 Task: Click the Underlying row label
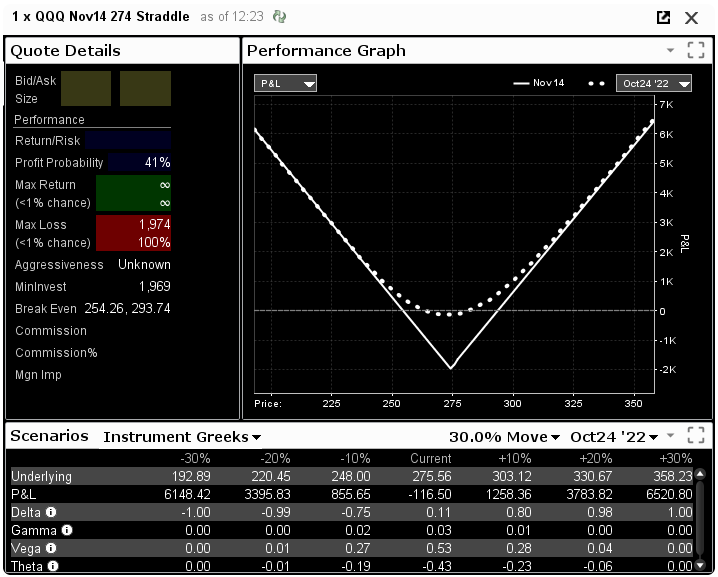point(42,476)
